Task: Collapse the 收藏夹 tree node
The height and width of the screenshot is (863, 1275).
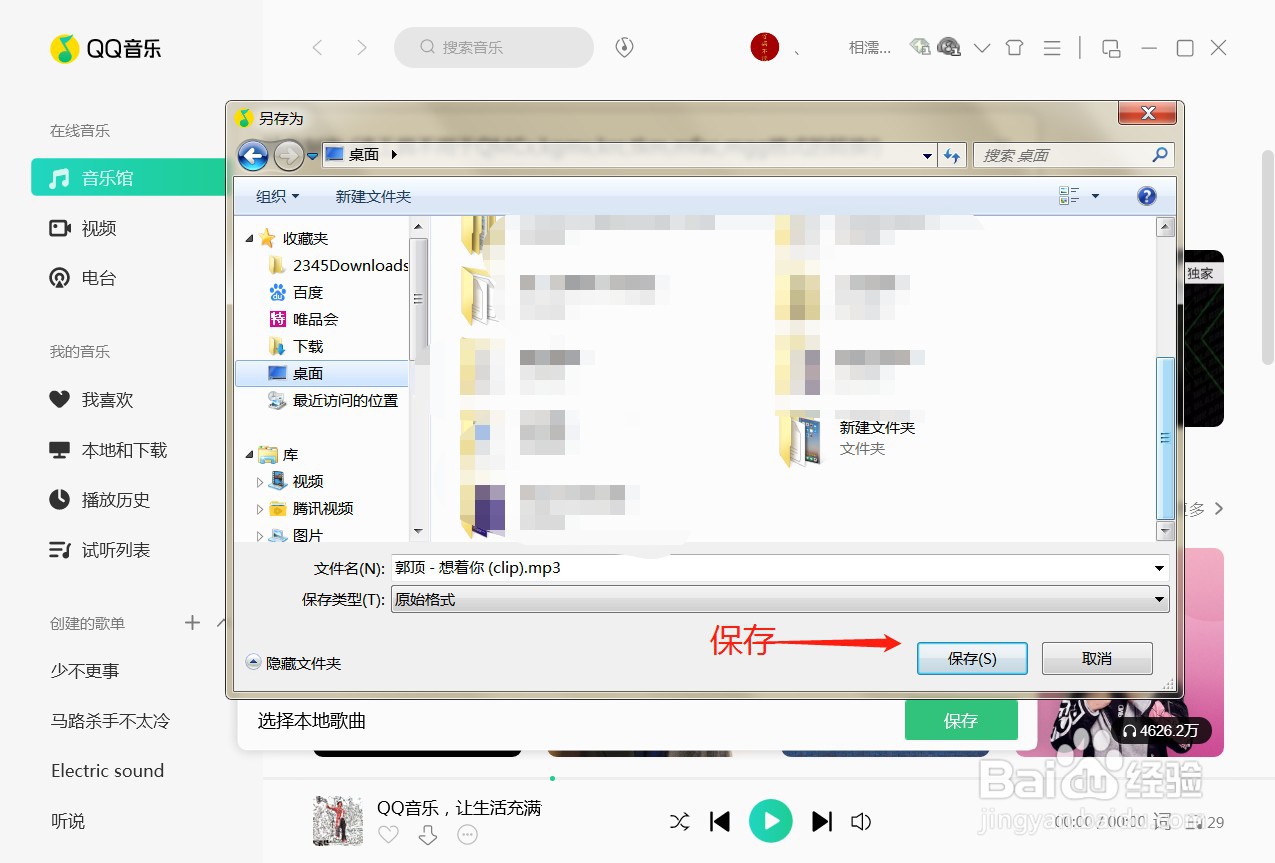Action: click(249, 238)
